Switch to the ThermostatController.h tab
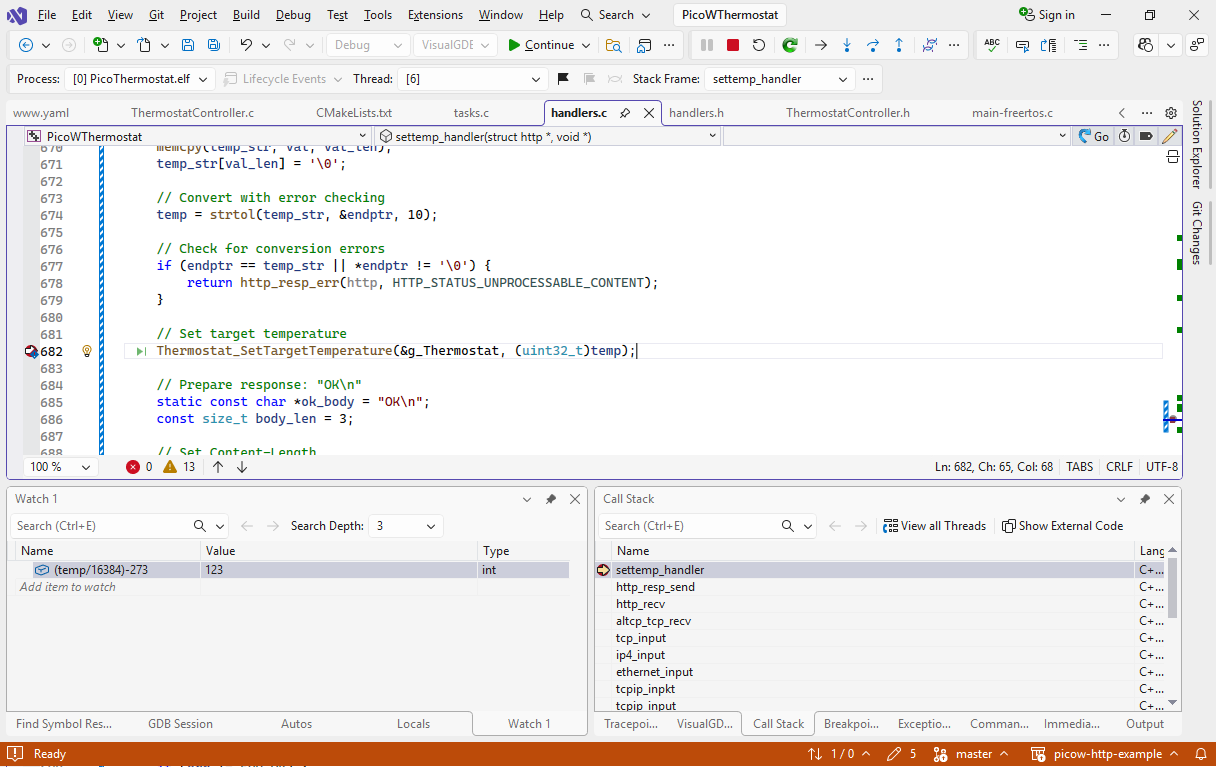1216x767 pixels. (847, 113)
